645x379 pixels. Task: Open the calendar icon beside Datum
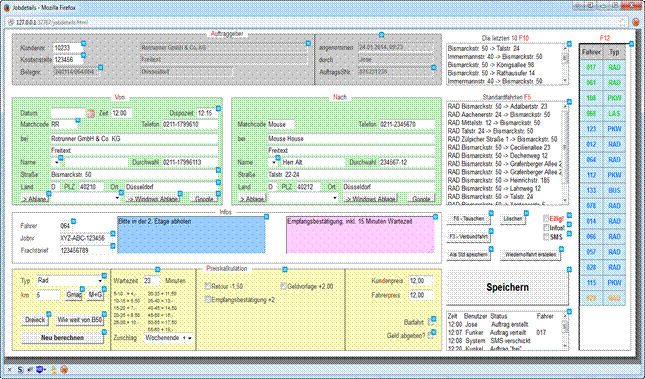(90, 113)
